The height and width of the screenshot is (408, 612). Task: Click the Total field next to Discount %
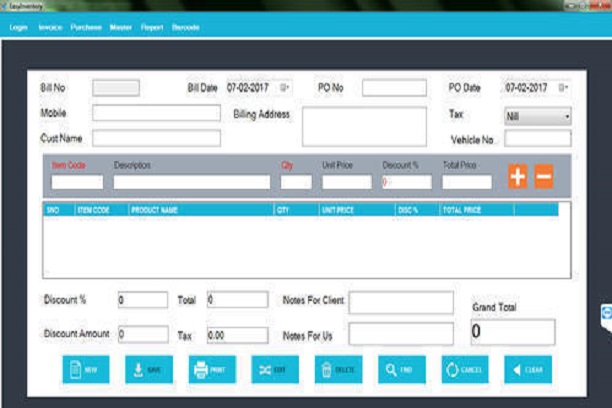click(x=238, y=300)
